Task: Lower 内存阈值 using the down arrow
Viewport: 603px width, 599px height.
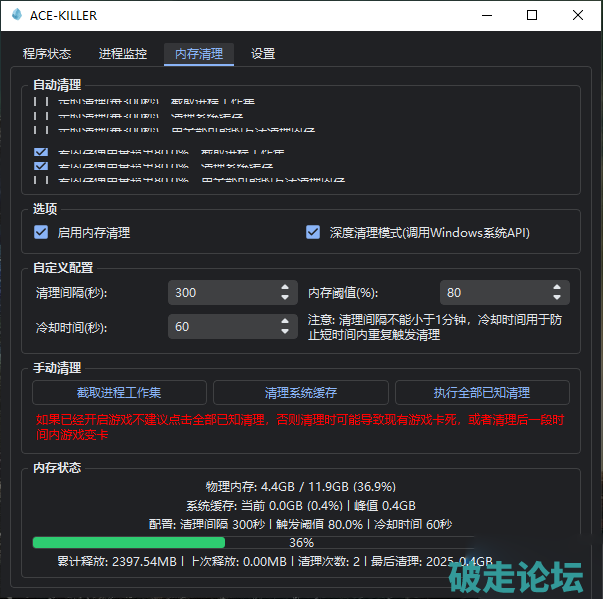Action: tap(557, 298)
